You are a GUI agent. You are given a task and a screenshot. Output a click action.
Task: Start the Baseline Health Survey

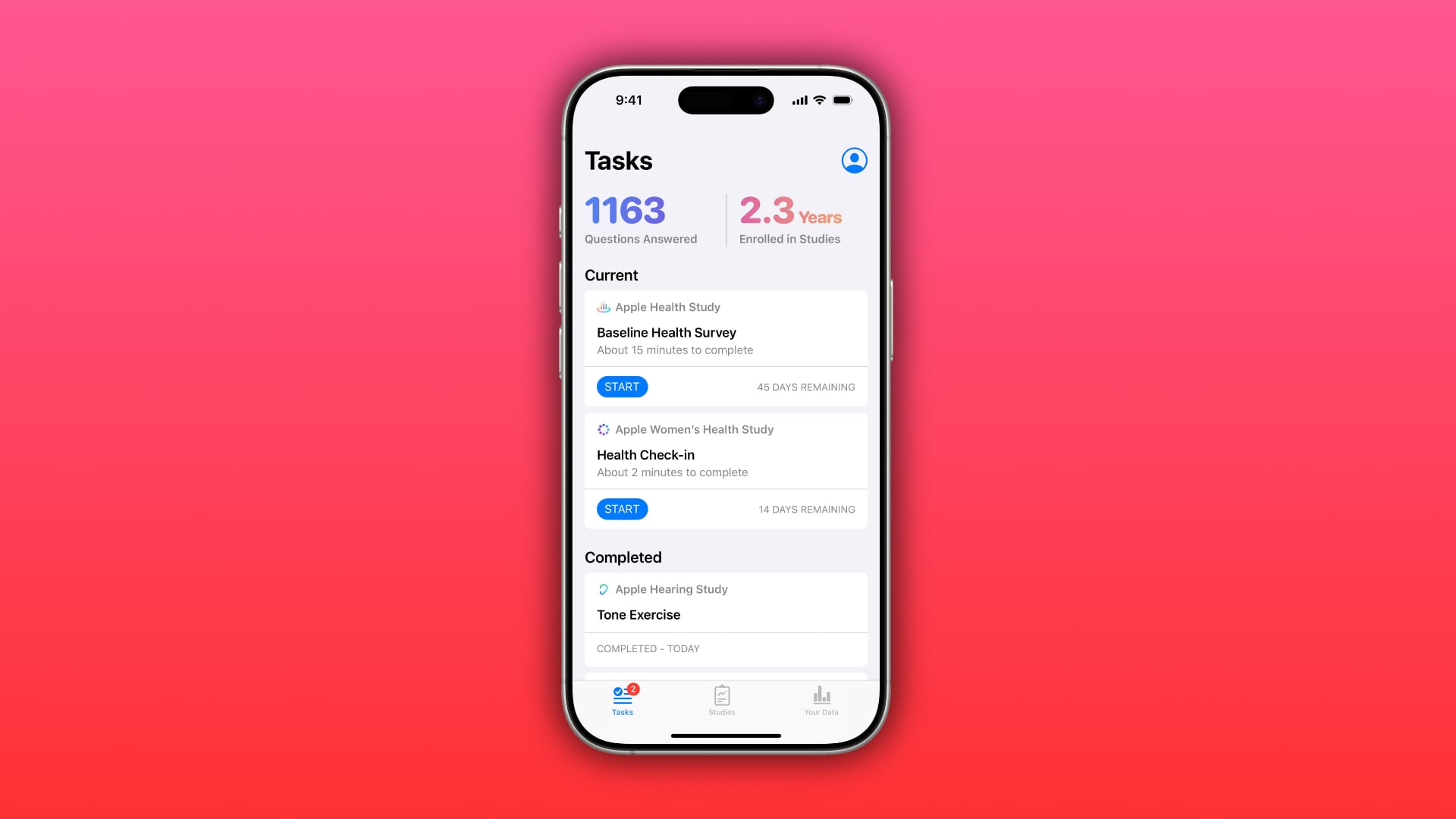tap(622, 386)
